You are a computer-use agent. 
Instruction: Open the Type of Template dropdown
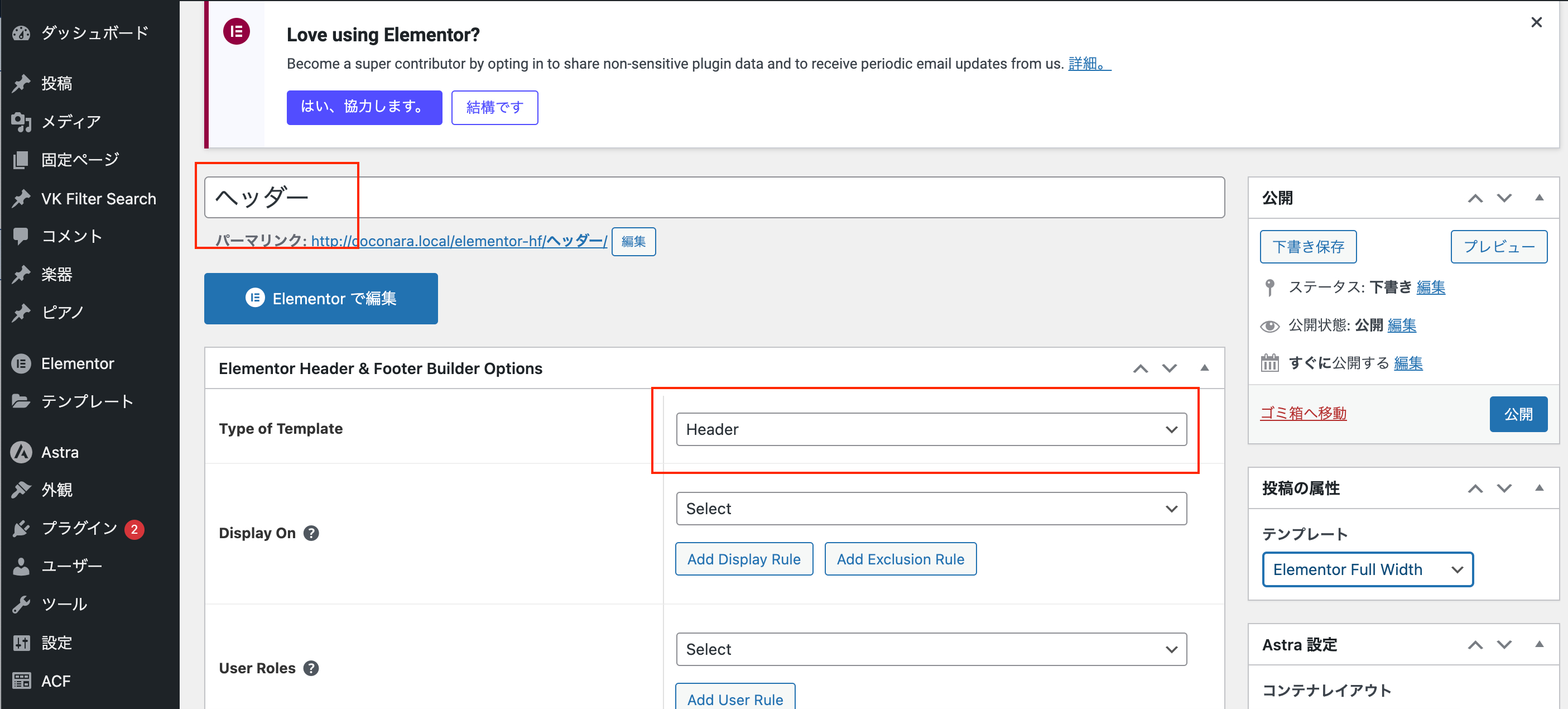(x=931, y=429)
